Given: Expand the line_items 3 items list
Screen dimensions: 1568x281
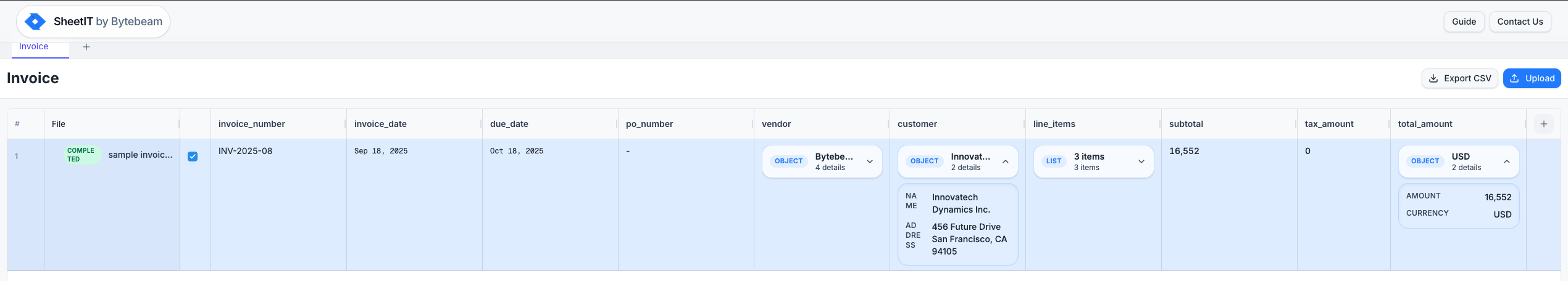Looking at the screenshot, I should coord(1141,161).
